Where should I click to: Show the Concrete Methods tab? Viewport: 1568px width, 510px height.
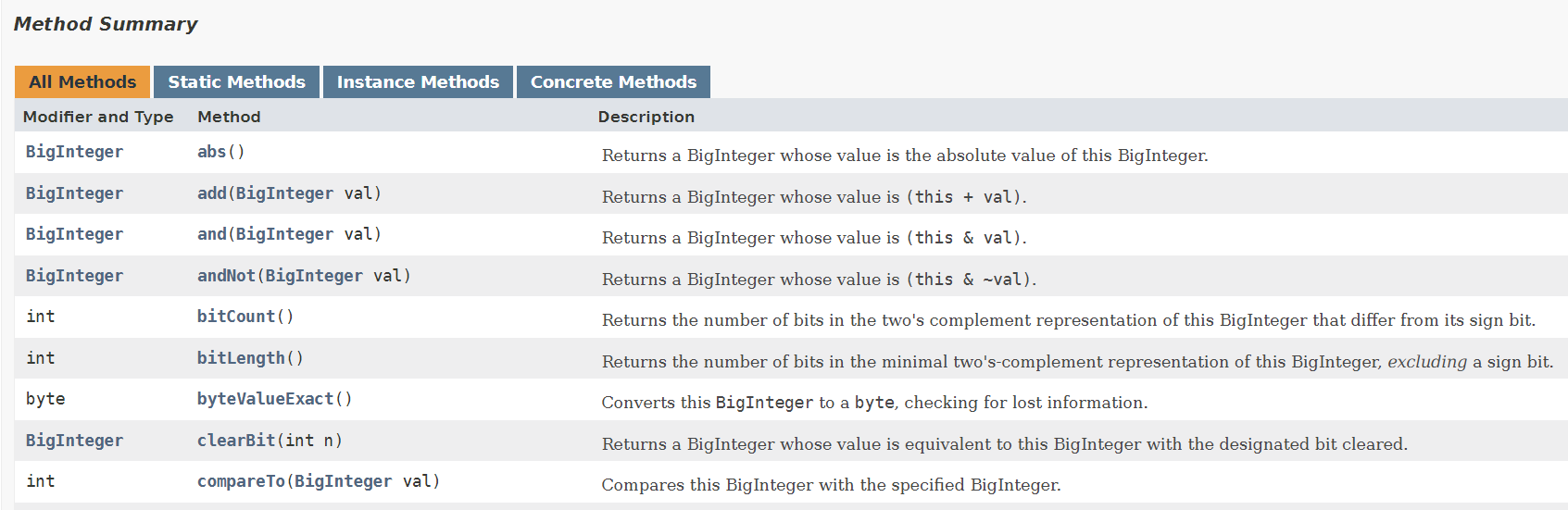(x=613, y=82)
